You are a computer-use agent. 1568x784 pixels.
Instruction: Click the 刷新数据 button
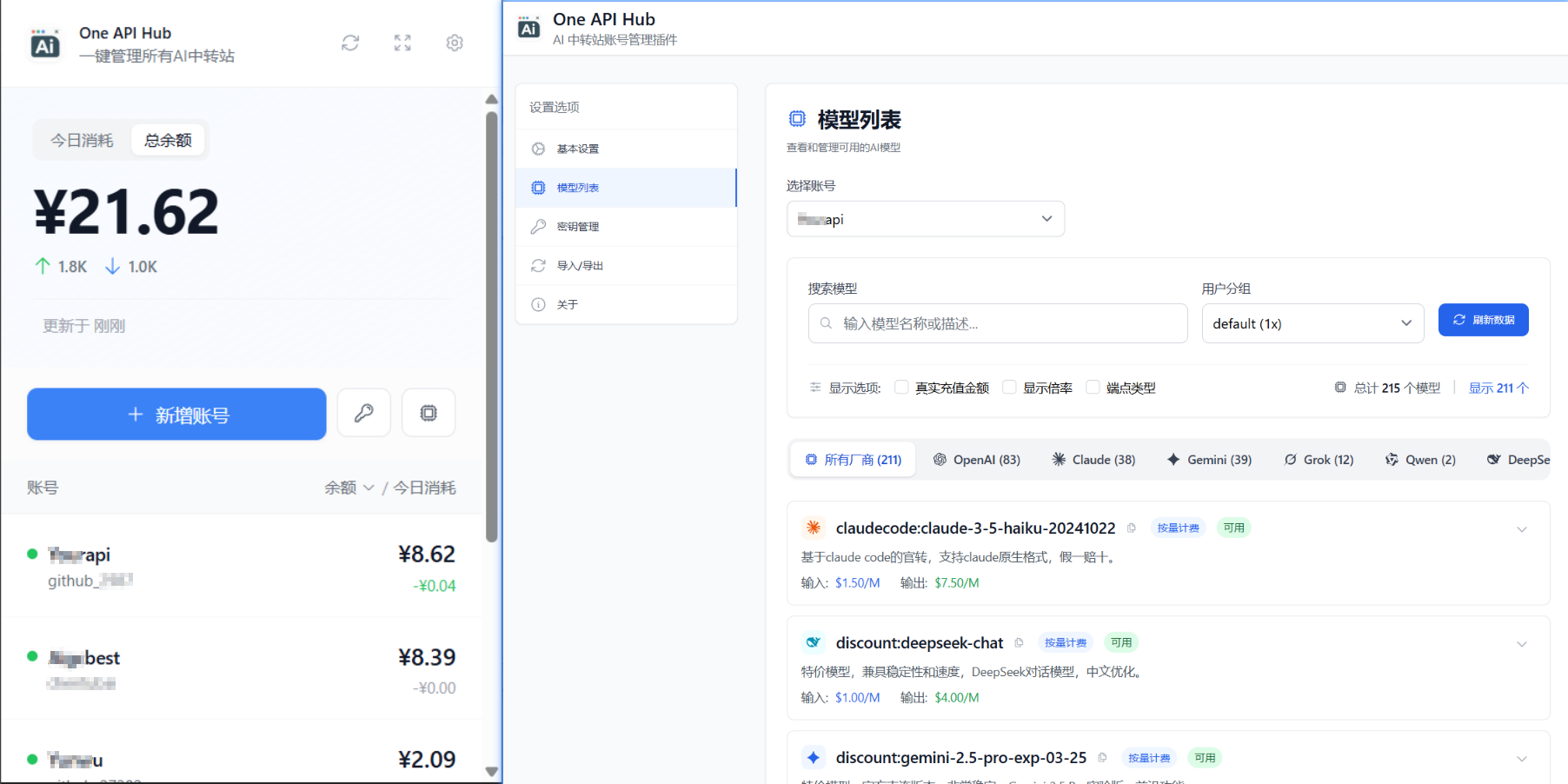click(x=1483, y=320)
